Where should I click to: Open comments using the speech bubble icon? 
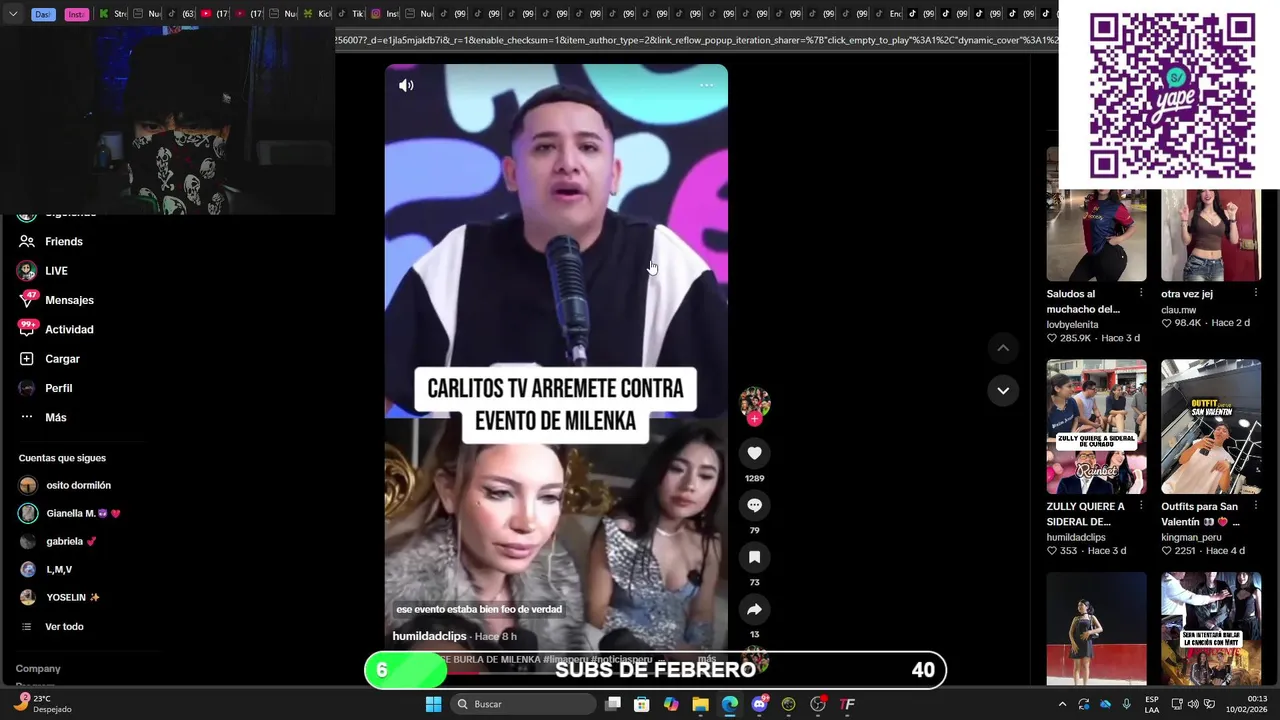(754, 505)
